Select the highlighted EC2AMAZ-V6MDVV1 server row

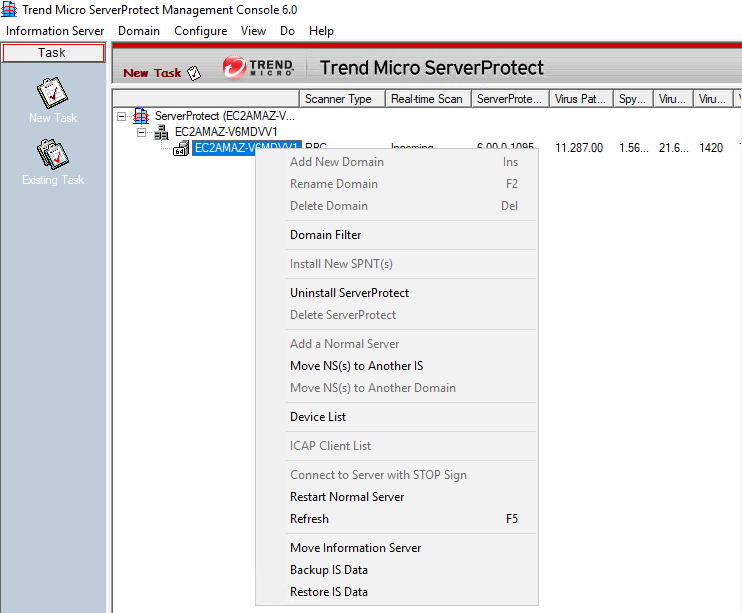247,148
